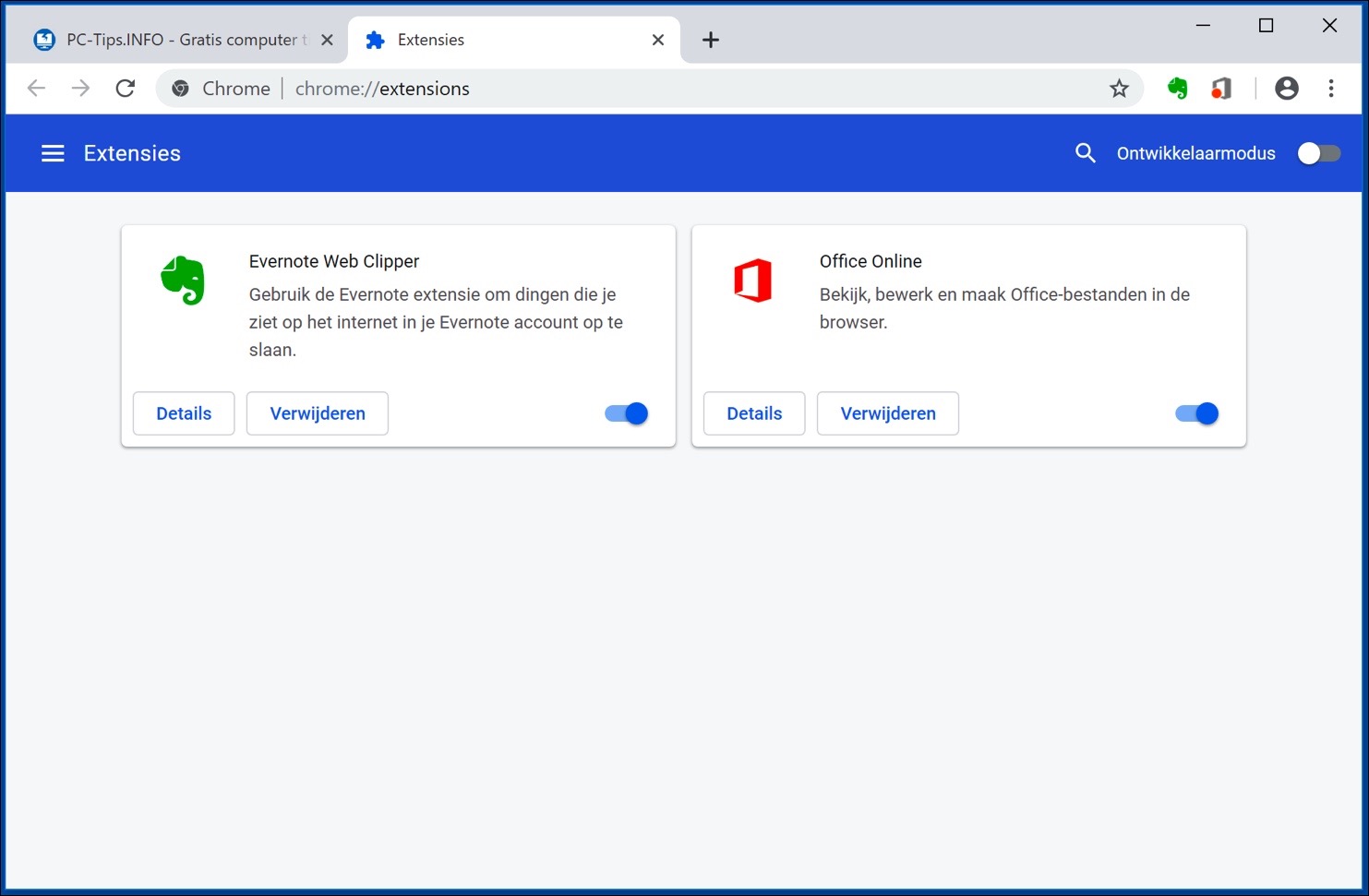Click the Chrome site info icon

tap(181, 89)
